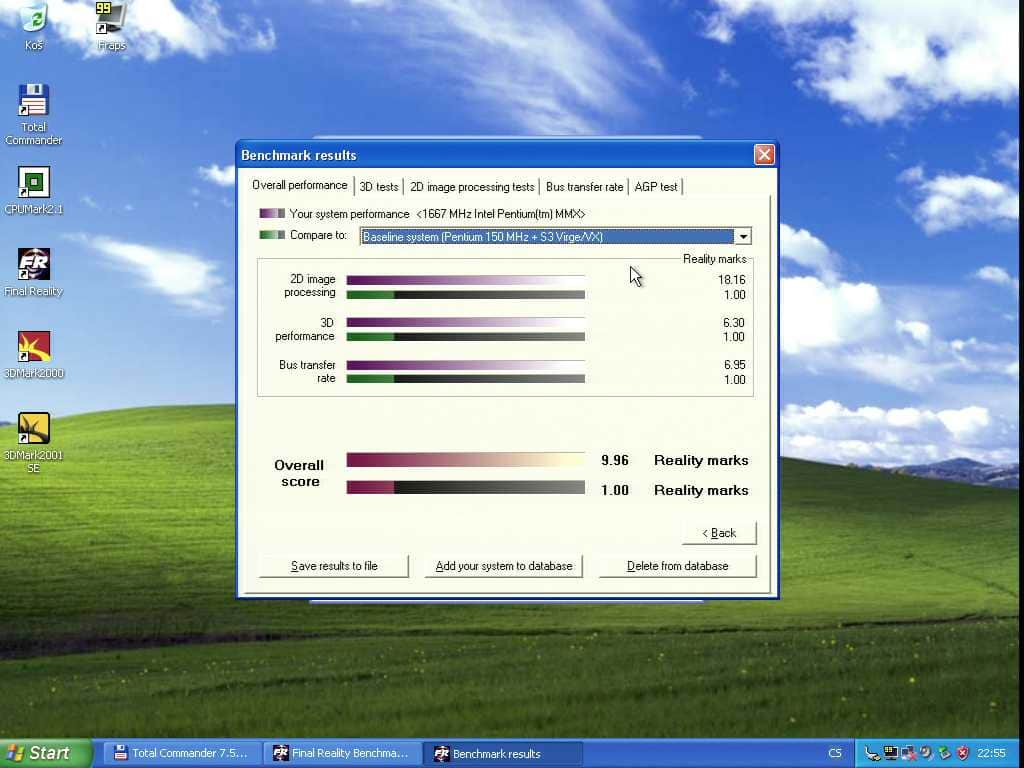Click the 6.30 3D performance value
Viewport: 1024px width, 768px height.
tap(734, 323)
